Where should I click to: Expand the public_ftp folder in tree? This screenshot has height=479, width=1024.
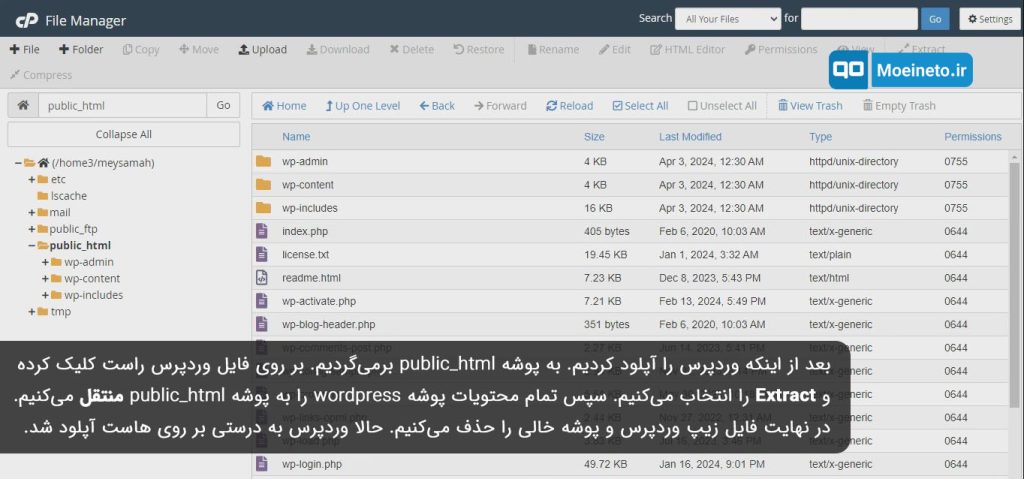tap(31, 229)
